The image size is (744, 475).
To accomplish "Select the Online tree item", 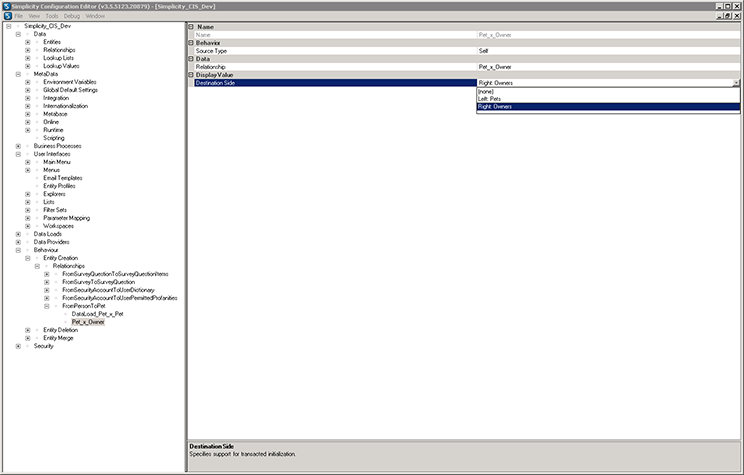I will point(51,122).
